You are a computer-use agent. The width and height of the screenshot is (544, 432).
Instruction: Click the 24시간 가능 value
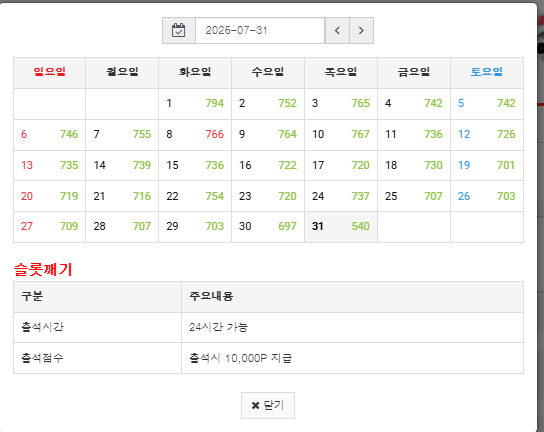pyautogui.click(x=218, y=327)
